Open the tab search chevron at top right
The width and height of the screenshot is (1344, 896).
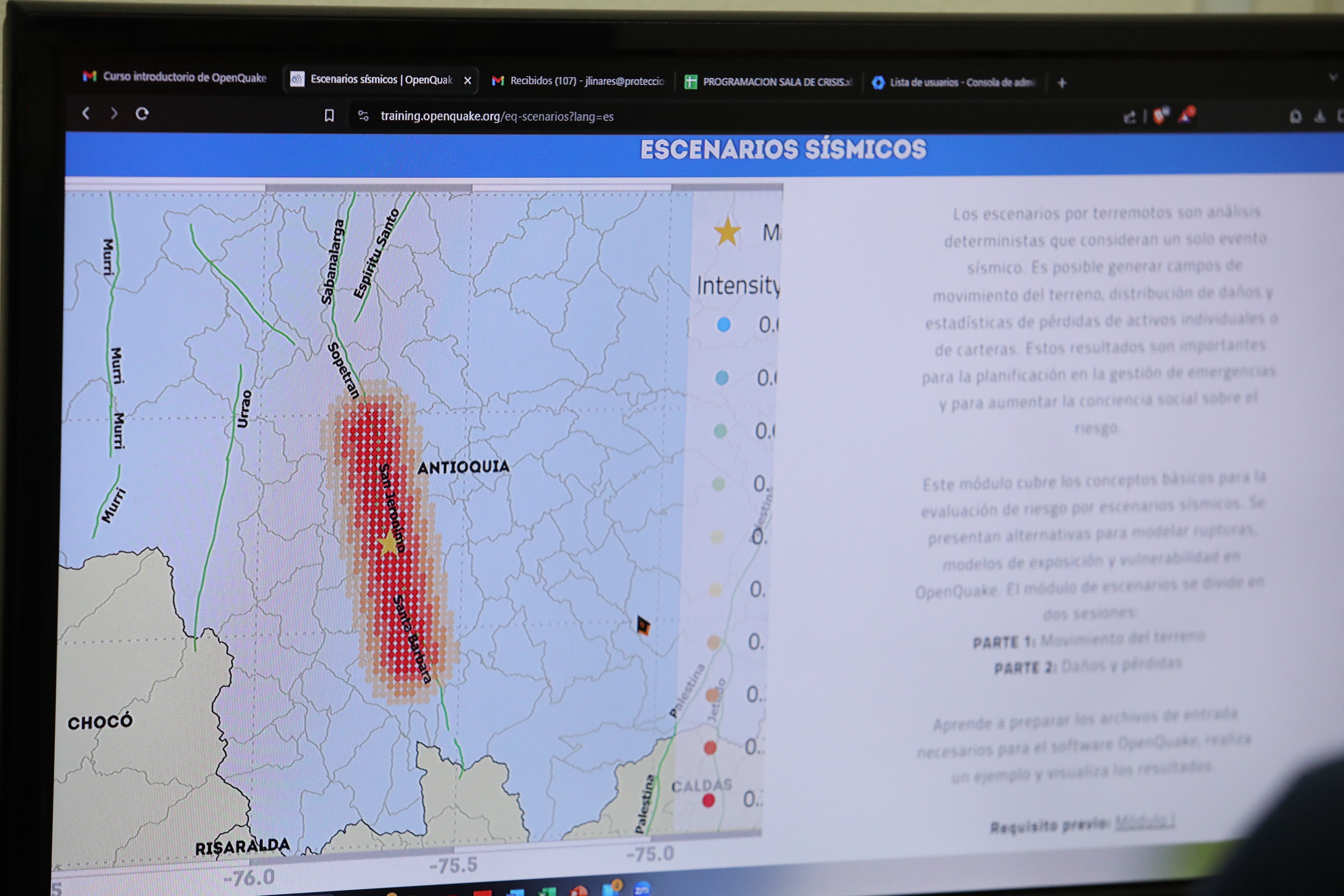point(1334,76)
